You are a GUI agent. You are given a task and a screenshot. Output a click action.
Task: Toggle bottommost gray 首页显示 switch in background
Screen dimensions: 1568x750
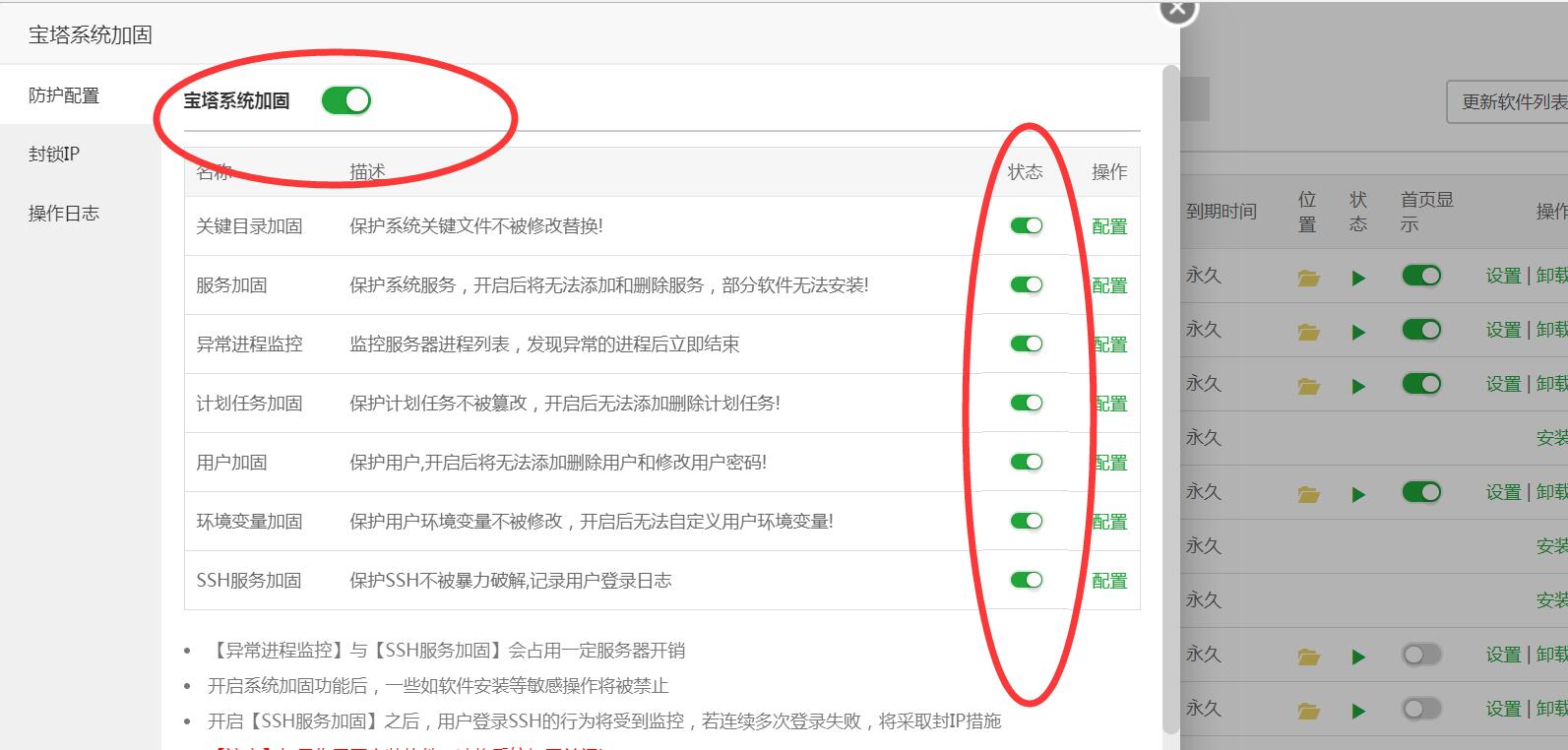1421,709
